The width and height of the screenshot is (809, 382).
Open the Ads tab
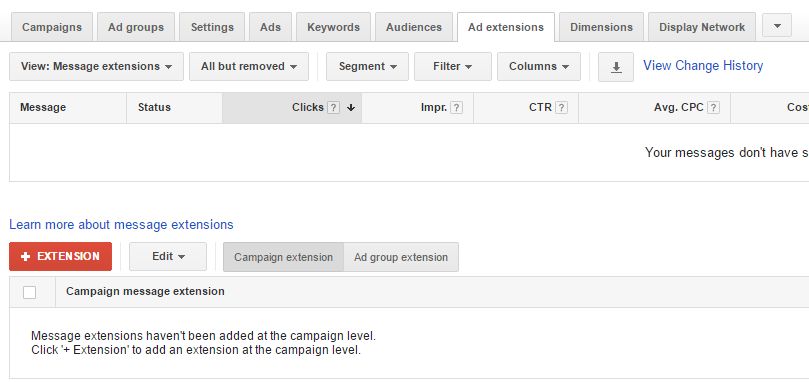tap(270, 27)
